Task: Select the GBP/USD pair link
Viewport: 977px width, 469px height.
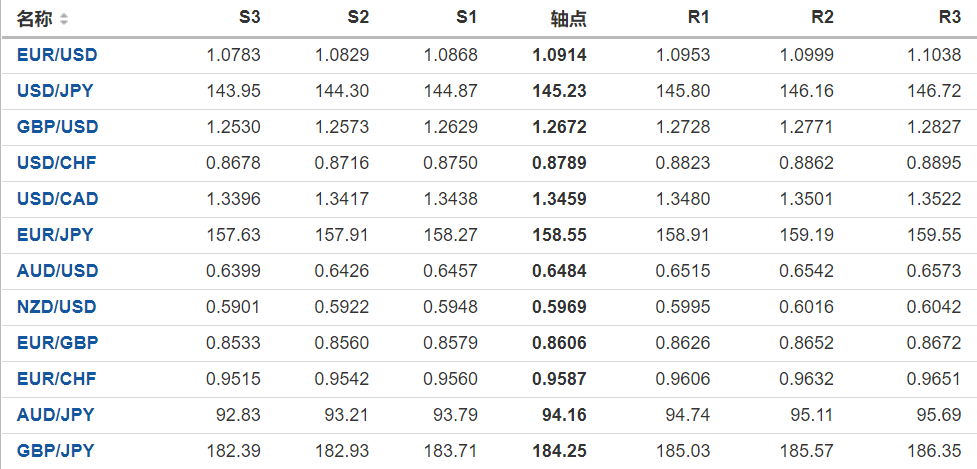Action: click(x=57, y=127)
